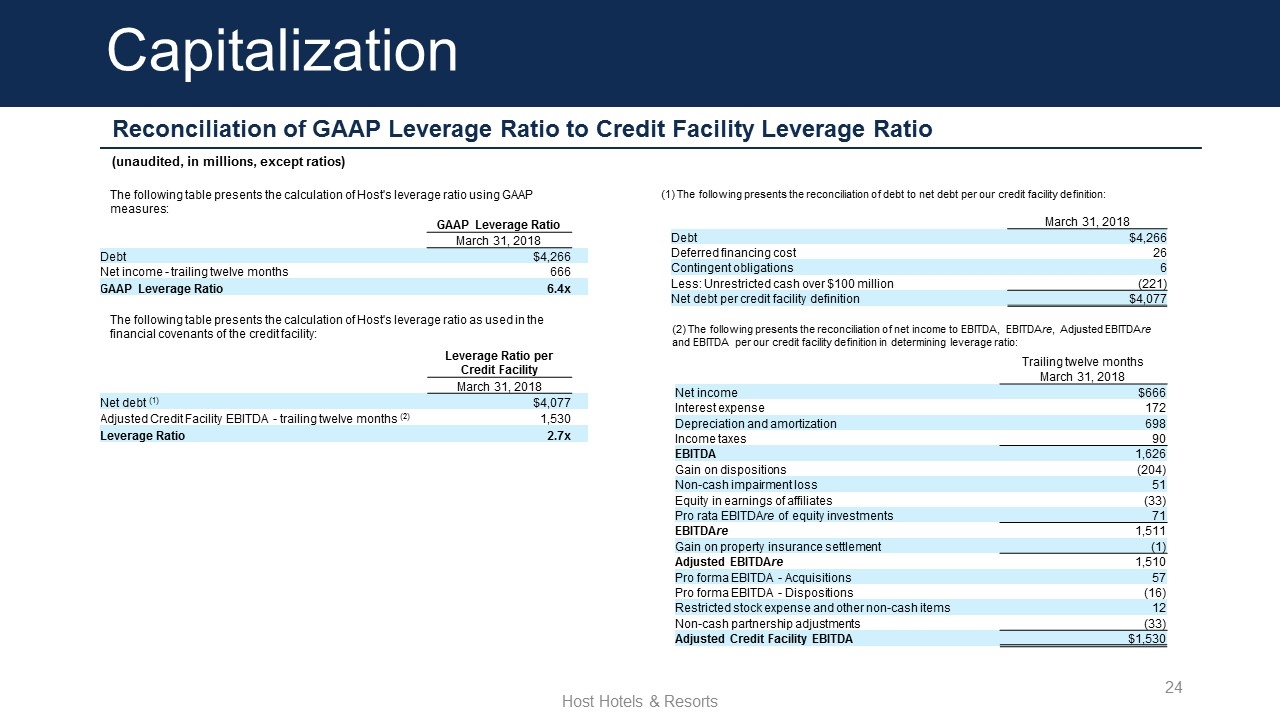
Task: Click 'Gain on property insurance settlement' label
Action: point(778,547)
